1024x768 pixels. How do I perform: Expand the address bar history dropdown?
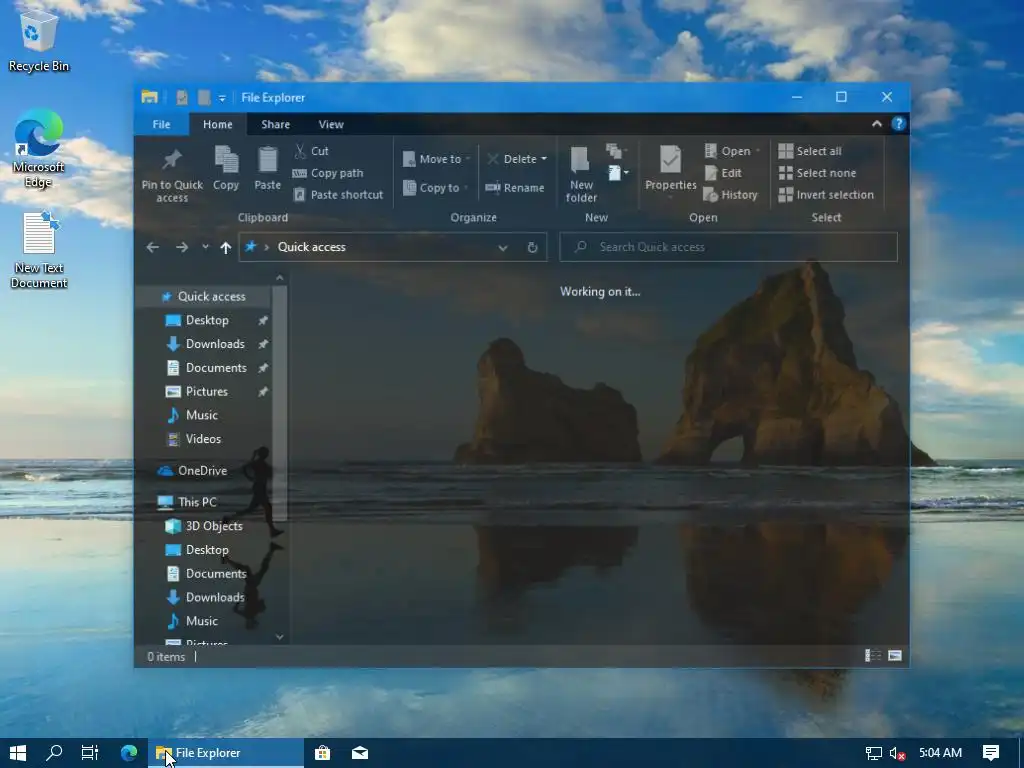click(x=503, y=247)
